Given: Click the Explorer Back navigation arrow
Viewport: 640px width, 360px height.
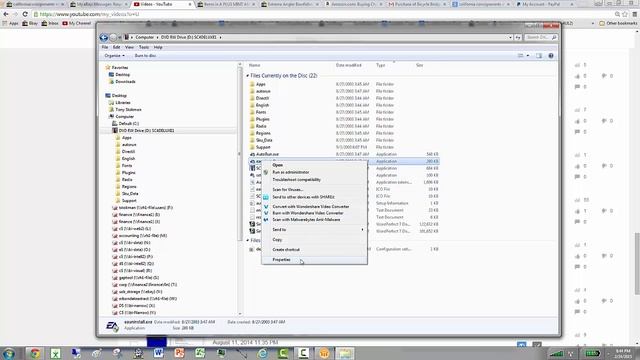Looking at the screenshot, I should (x=104, y=38).
